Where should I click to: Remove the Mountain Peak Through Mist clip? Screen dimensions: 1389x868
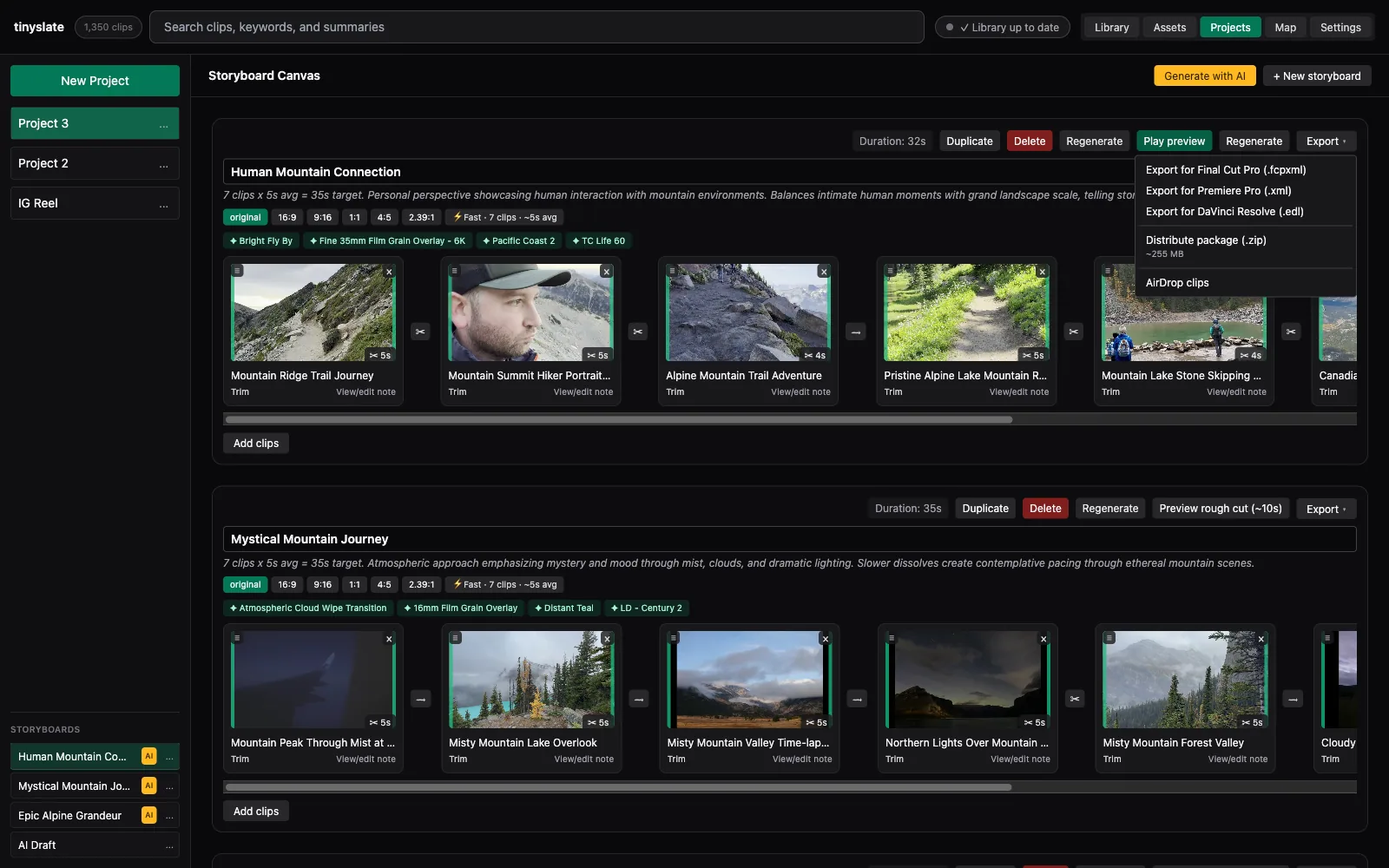coord(389,639)
